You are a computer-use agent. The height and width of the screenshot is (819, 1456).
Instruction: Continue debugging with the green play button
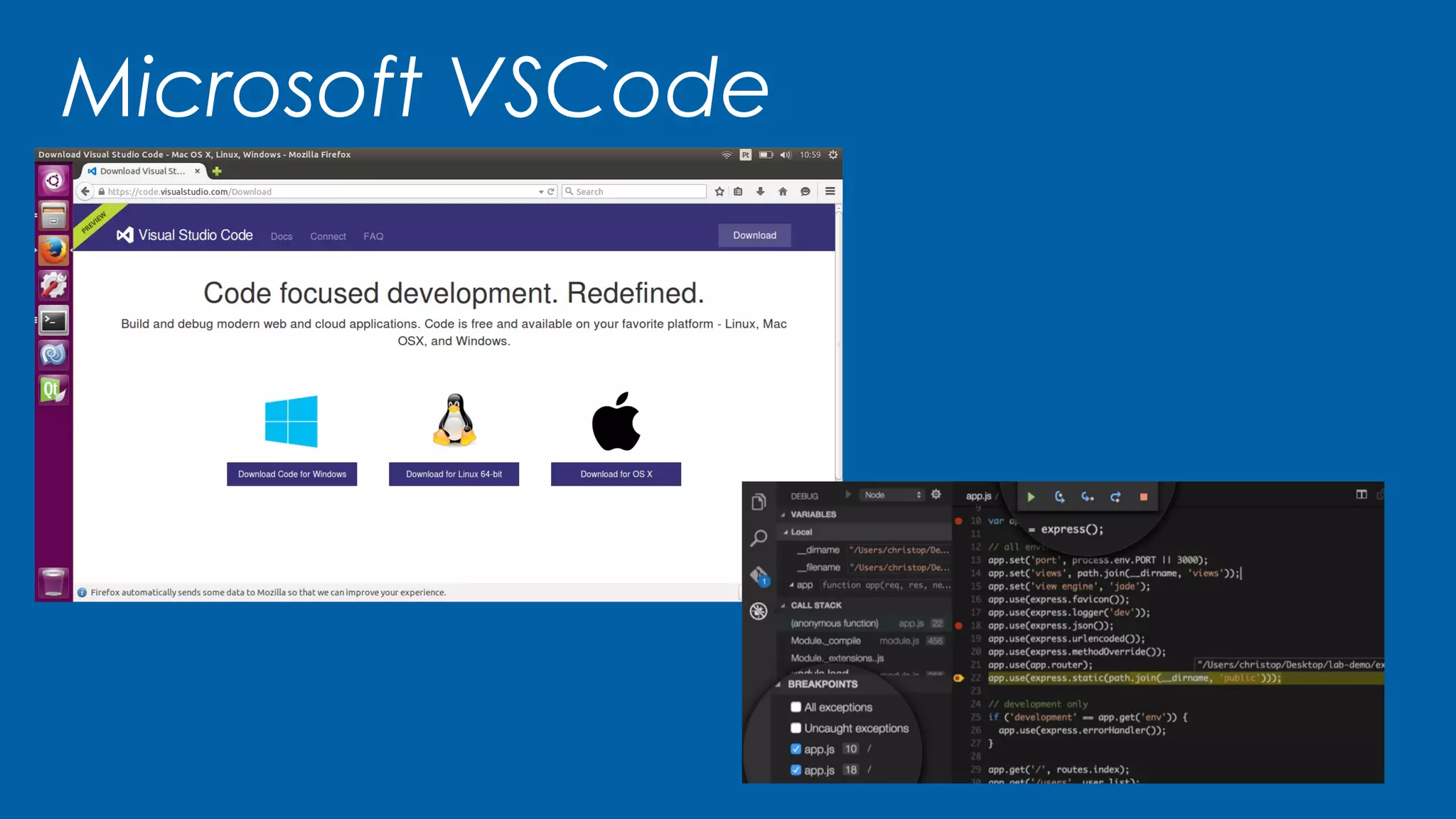tap(1031, 497)
